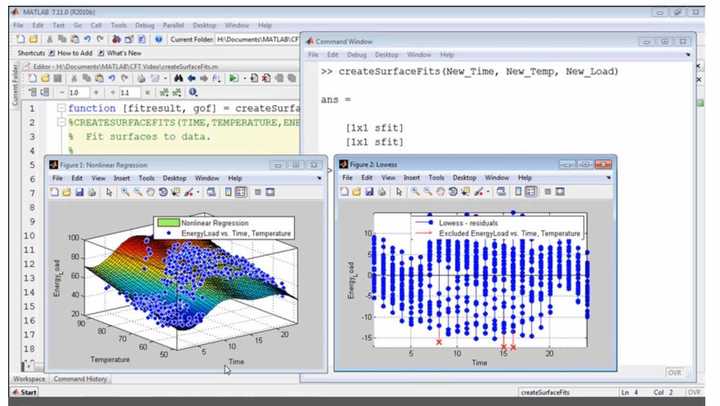Collapse comment block fold at editor line 2
The image size is (720, 406).
point(61,123)
